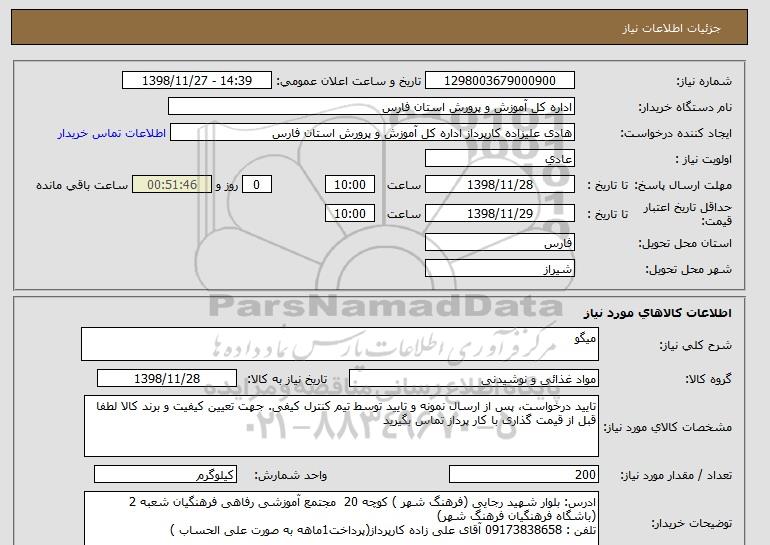The image size is (770, 545).
Task: Click the days remaining field showing 0
Action: (x=256, y=185)
